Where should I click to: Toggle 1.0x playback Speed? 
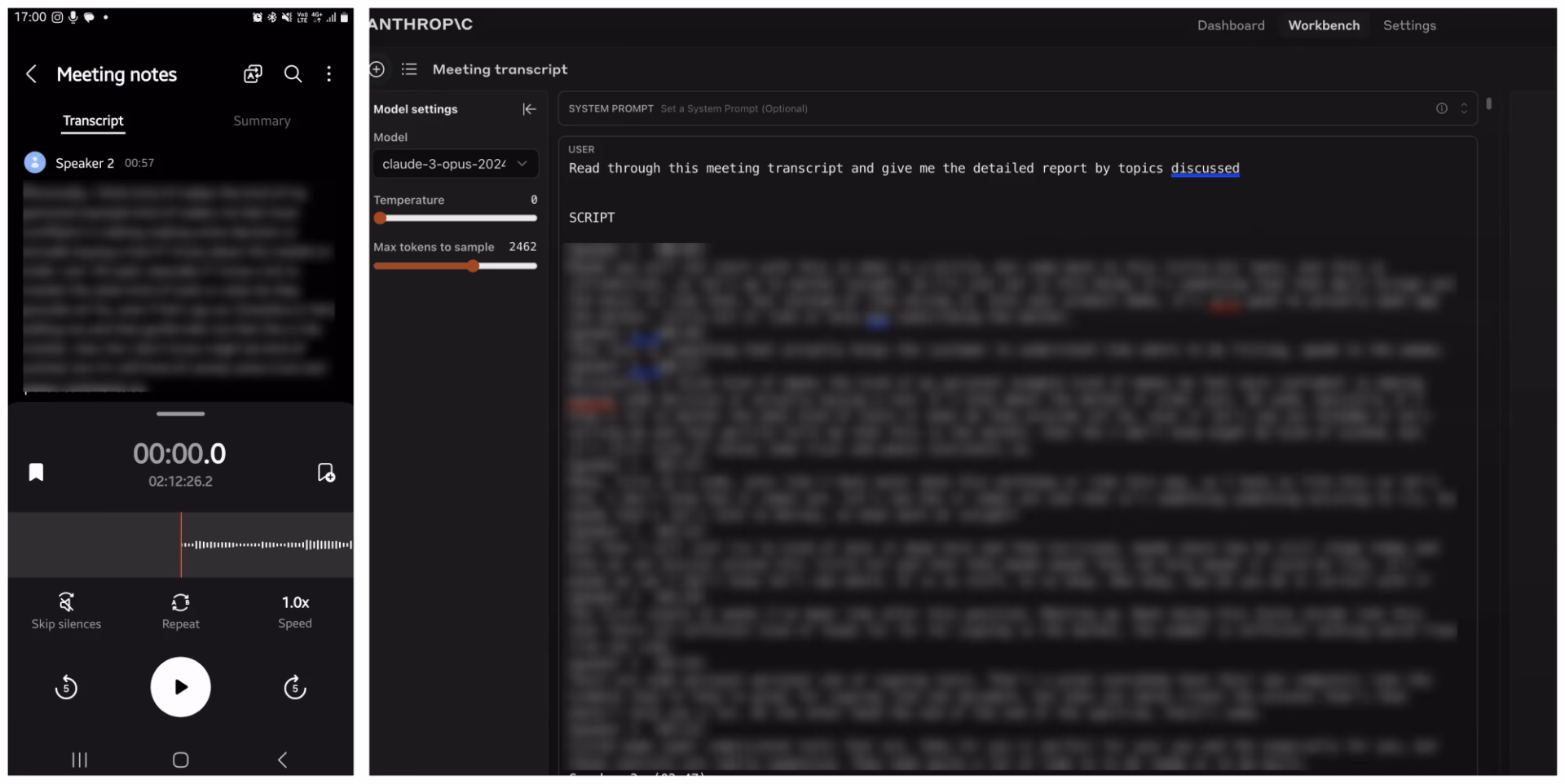click(x=295, y=610)
